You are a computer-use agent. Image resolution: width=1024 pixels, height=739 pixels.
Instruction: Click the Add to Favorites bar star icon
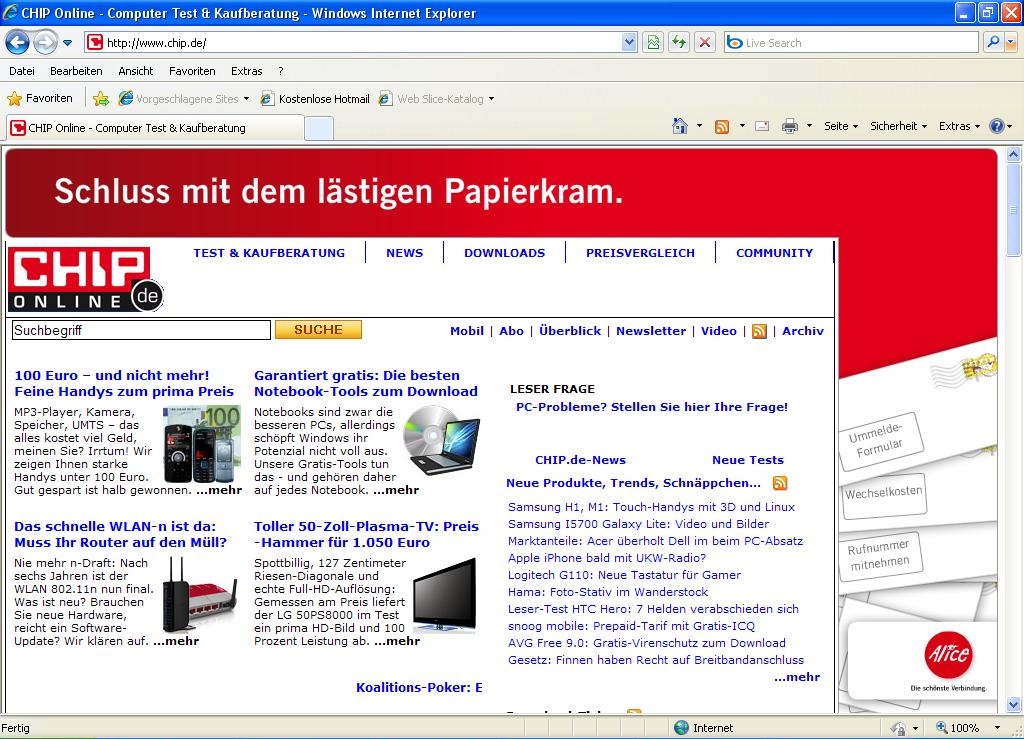[101, 99]
